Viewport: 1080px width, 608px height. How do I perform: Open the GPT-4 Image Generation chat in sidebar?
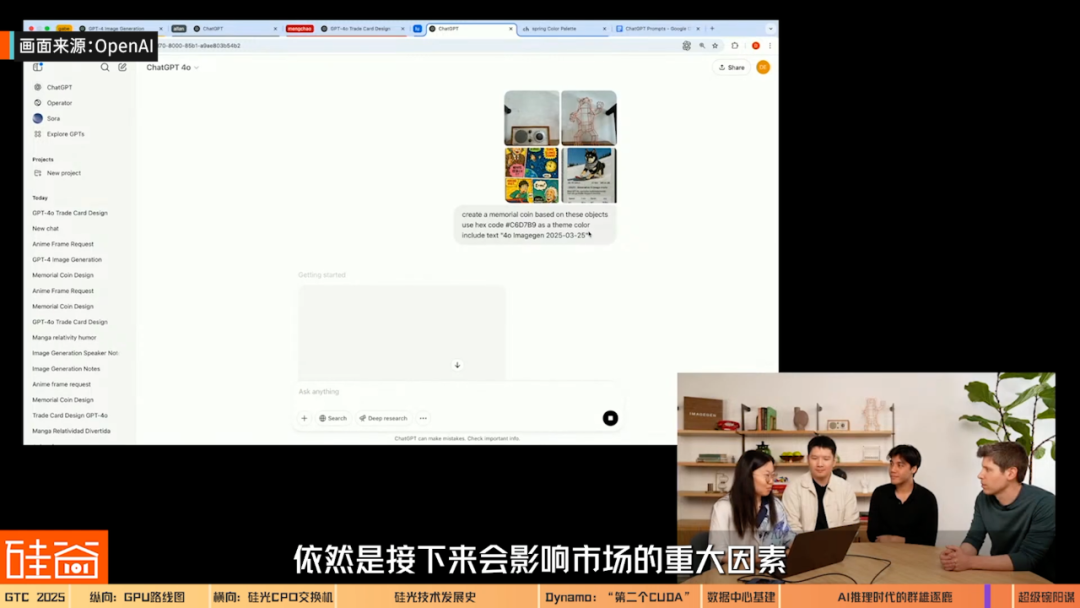(67, 260)
